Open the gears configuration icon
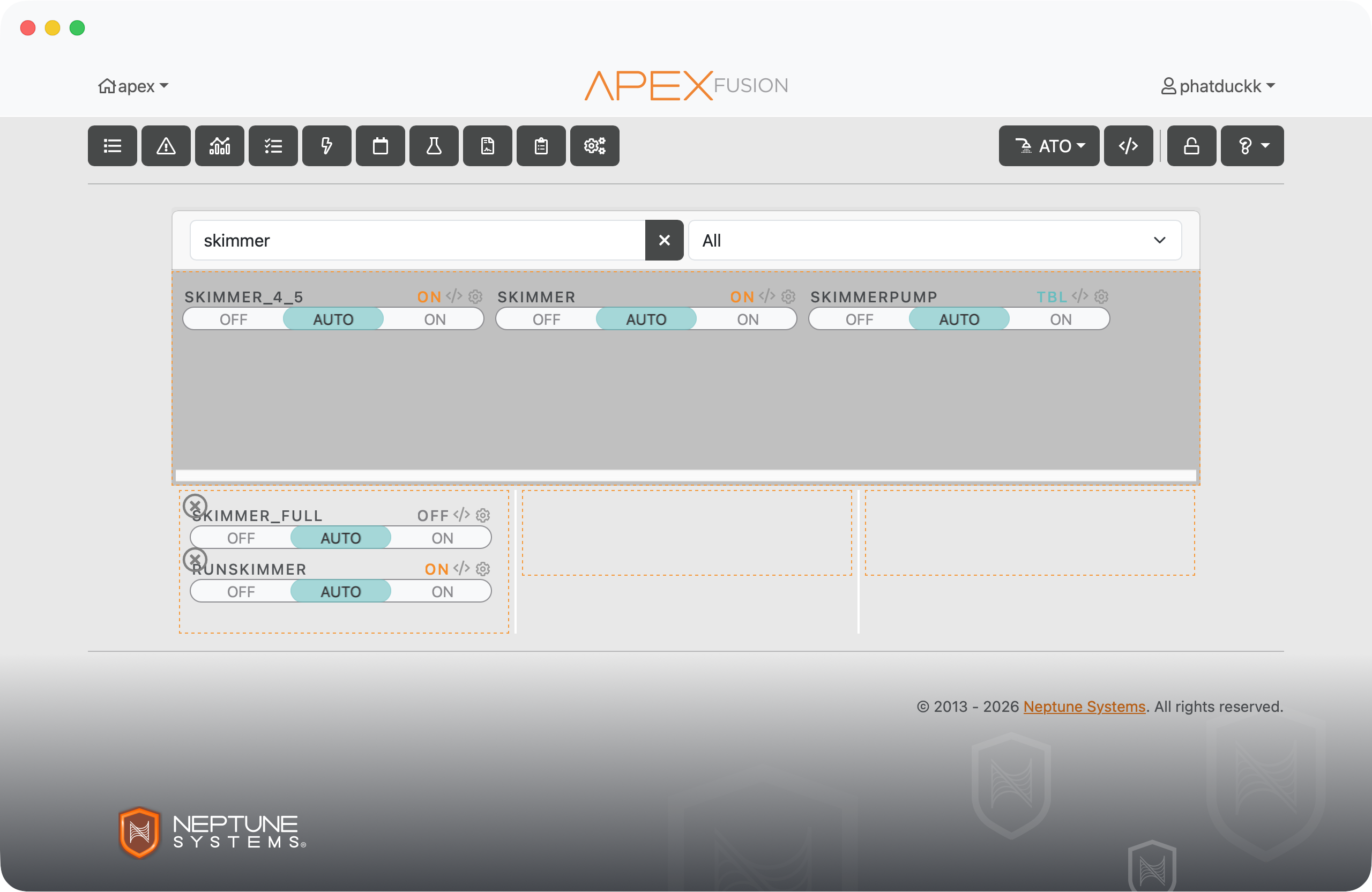Screen dimensions: 1372x892 pyautogui.click(x=595, y=146)
